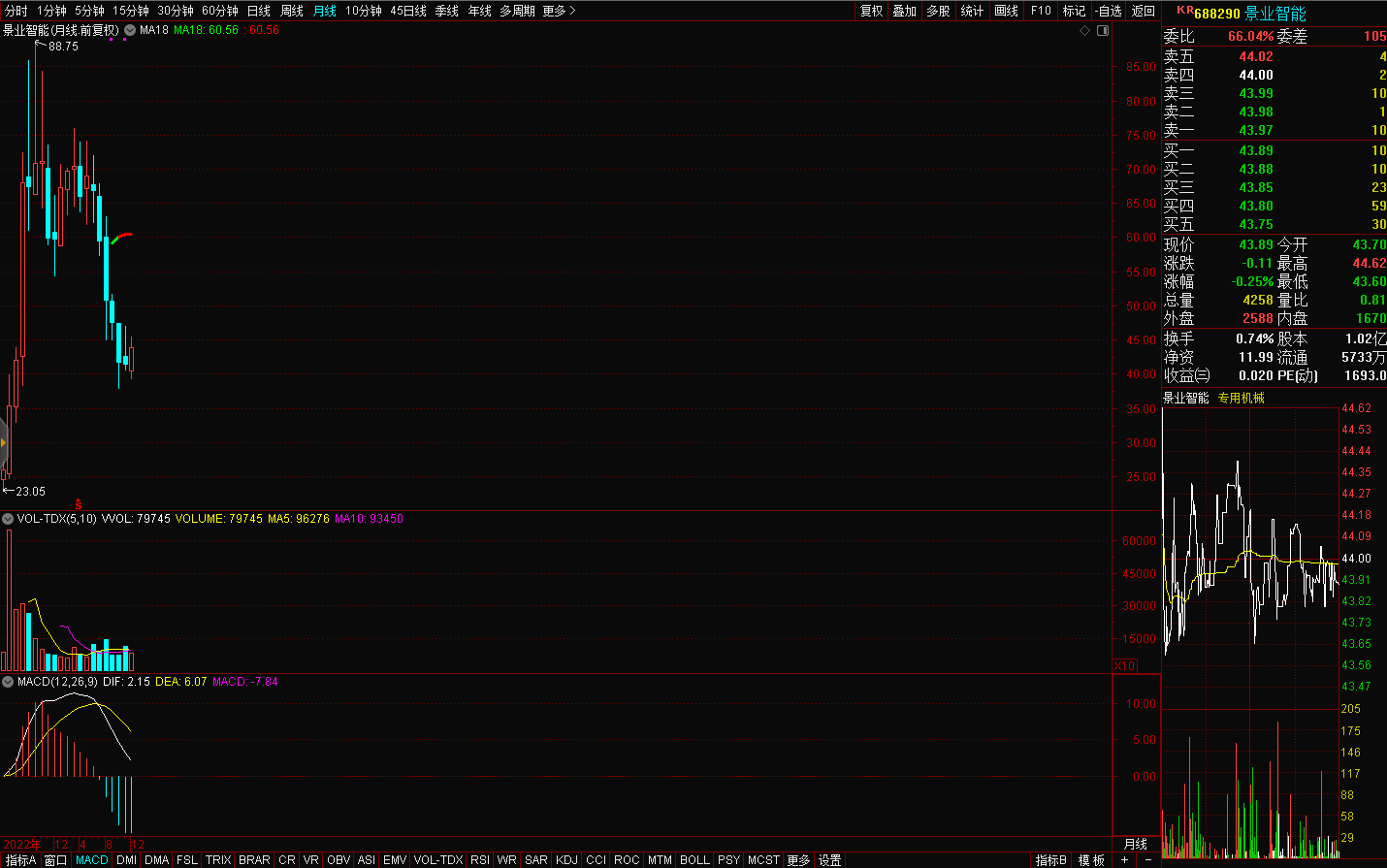
Task: Select the DMI indicator tab
Action: [126, 860]
